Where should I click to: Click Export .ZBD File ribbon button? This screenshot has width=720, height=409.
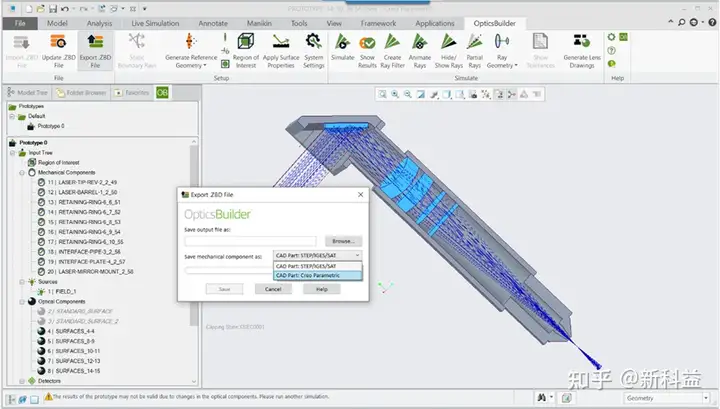point(95,50)
